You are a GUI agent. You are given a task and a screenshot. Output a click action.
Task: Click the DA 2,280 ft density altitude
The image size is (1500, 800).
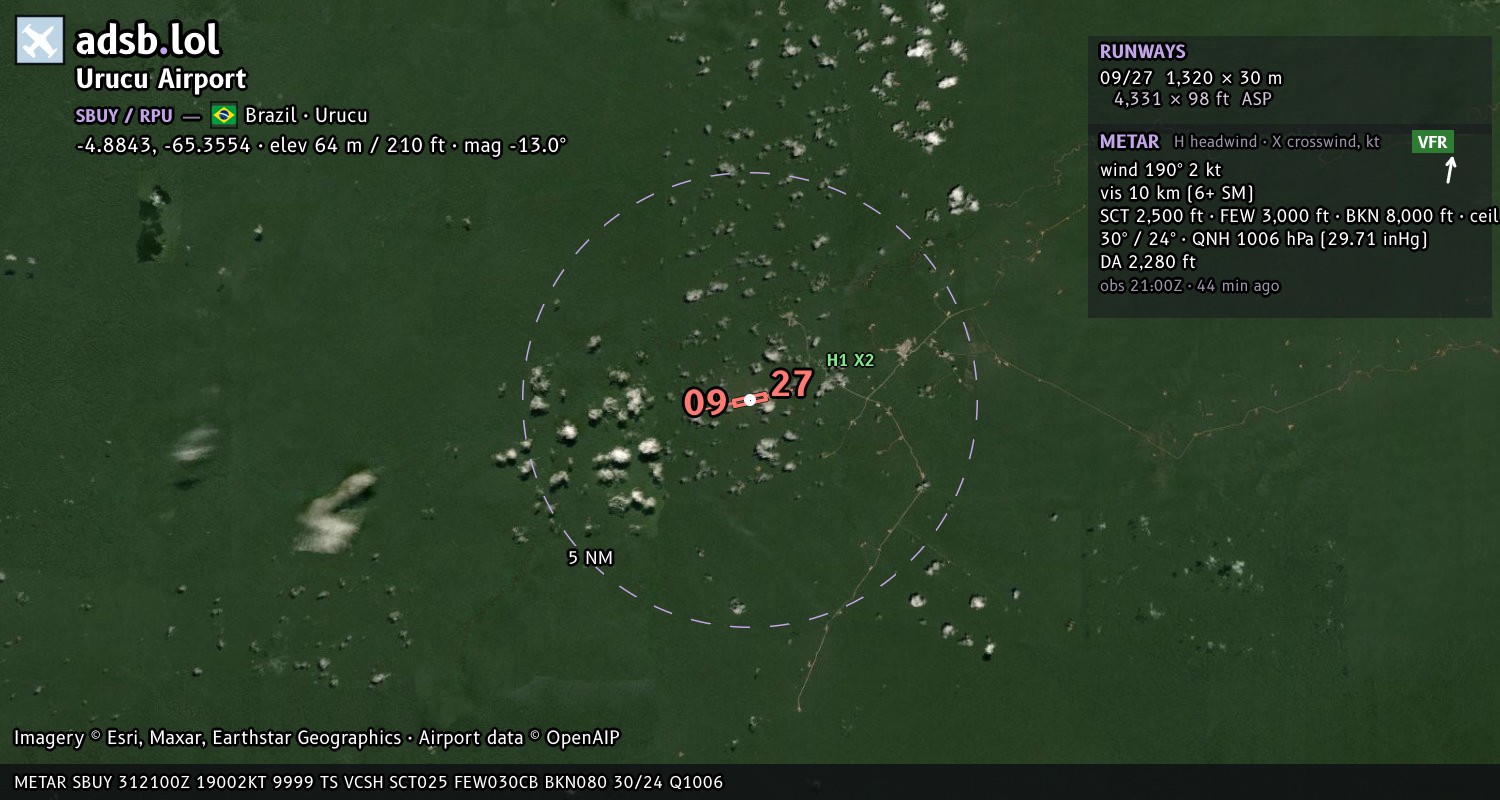[x=1147, y=262]
